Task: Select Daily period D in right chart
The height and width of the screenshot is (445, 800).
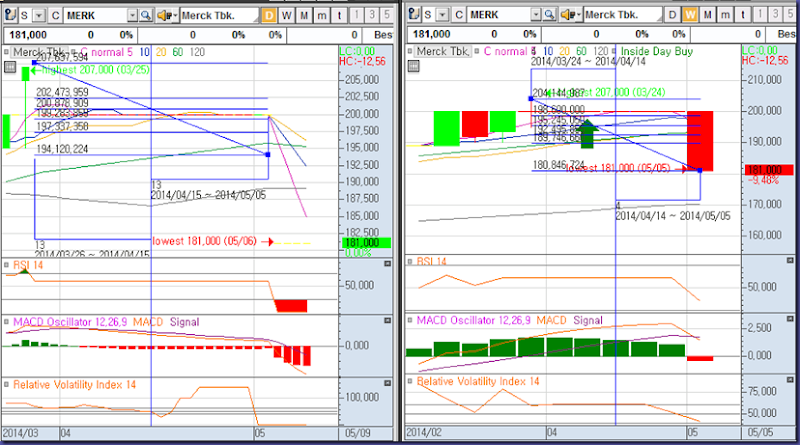Action: 672,15
